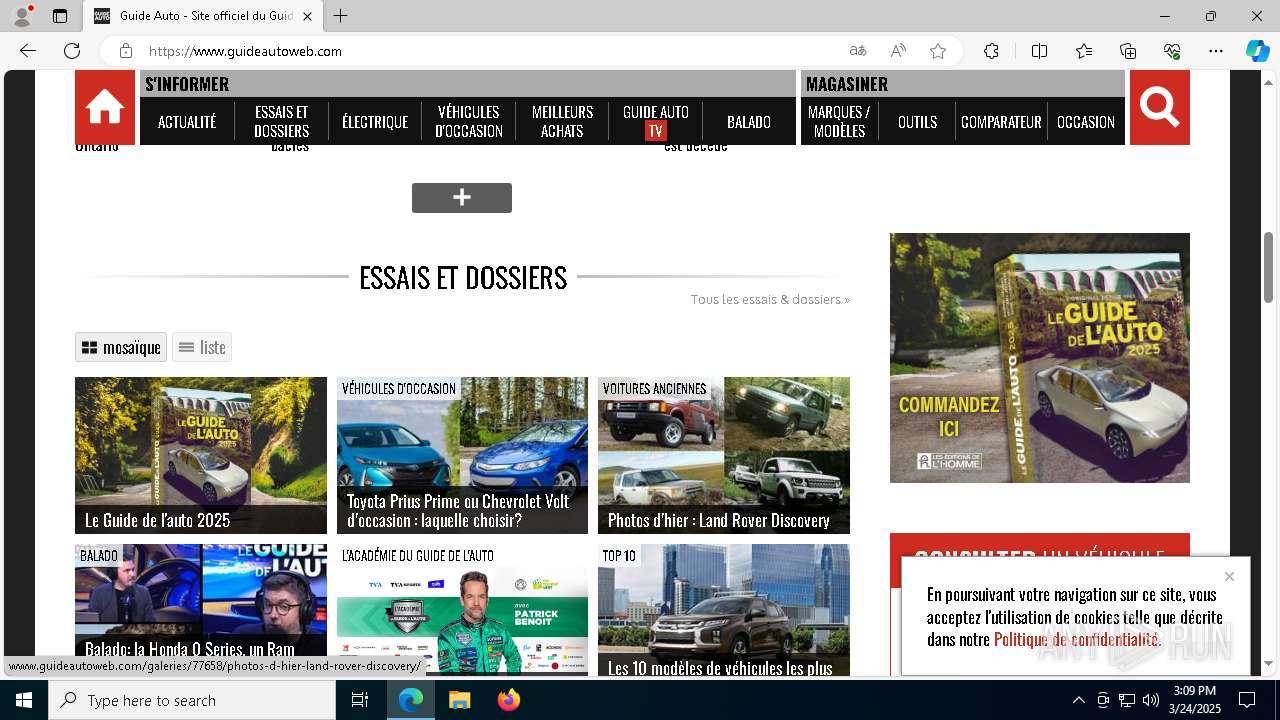Open Véhicules d'occasion menu
1280x720 pixels.
tap(468, 122)
